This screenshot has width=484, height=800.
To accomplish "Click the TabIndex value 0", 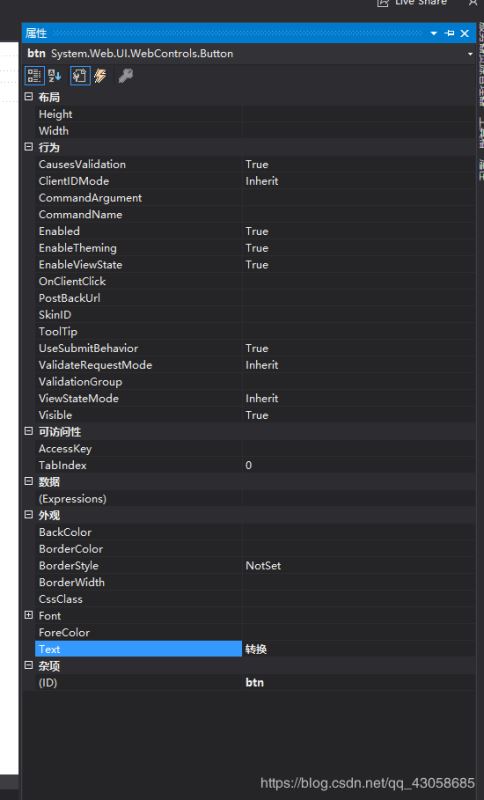I will (248, 465).
